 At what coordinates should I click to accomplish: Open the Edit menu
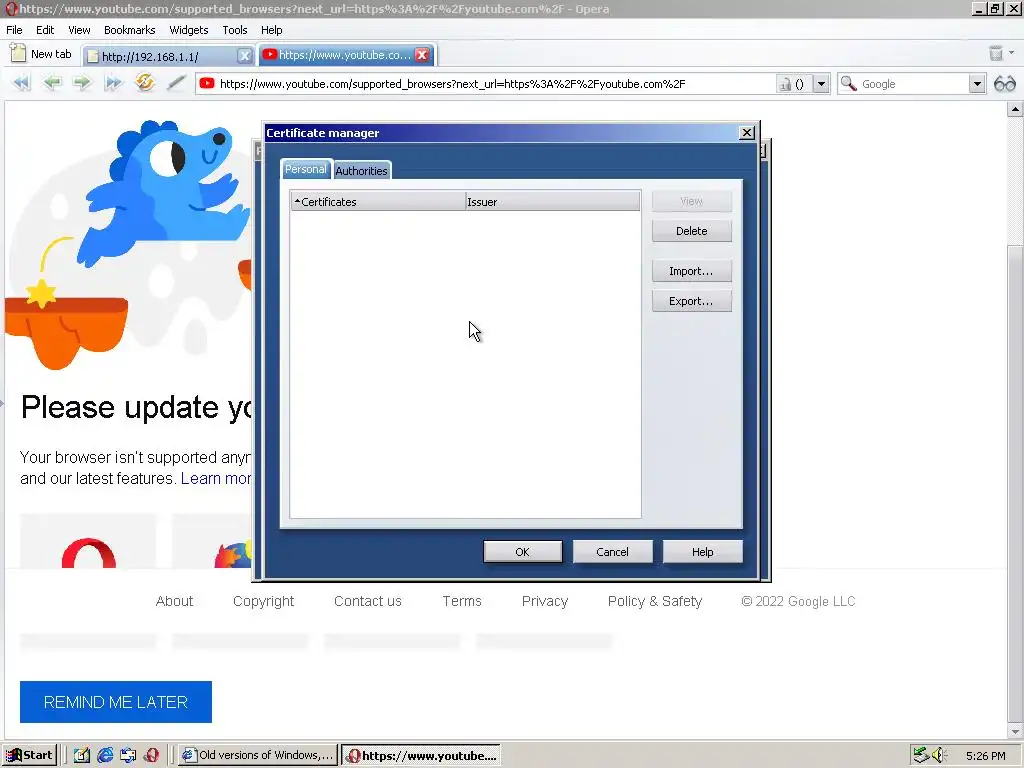pos(45,30)
